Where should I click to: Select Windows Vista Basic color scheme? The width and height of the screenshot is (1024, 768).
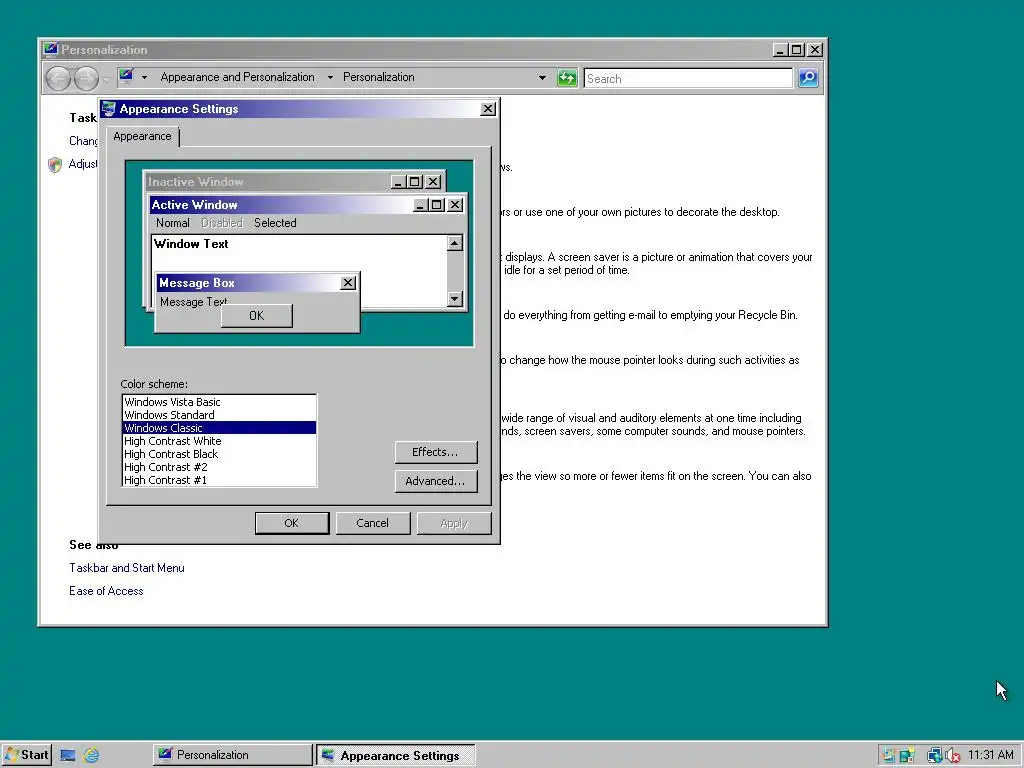219,402
